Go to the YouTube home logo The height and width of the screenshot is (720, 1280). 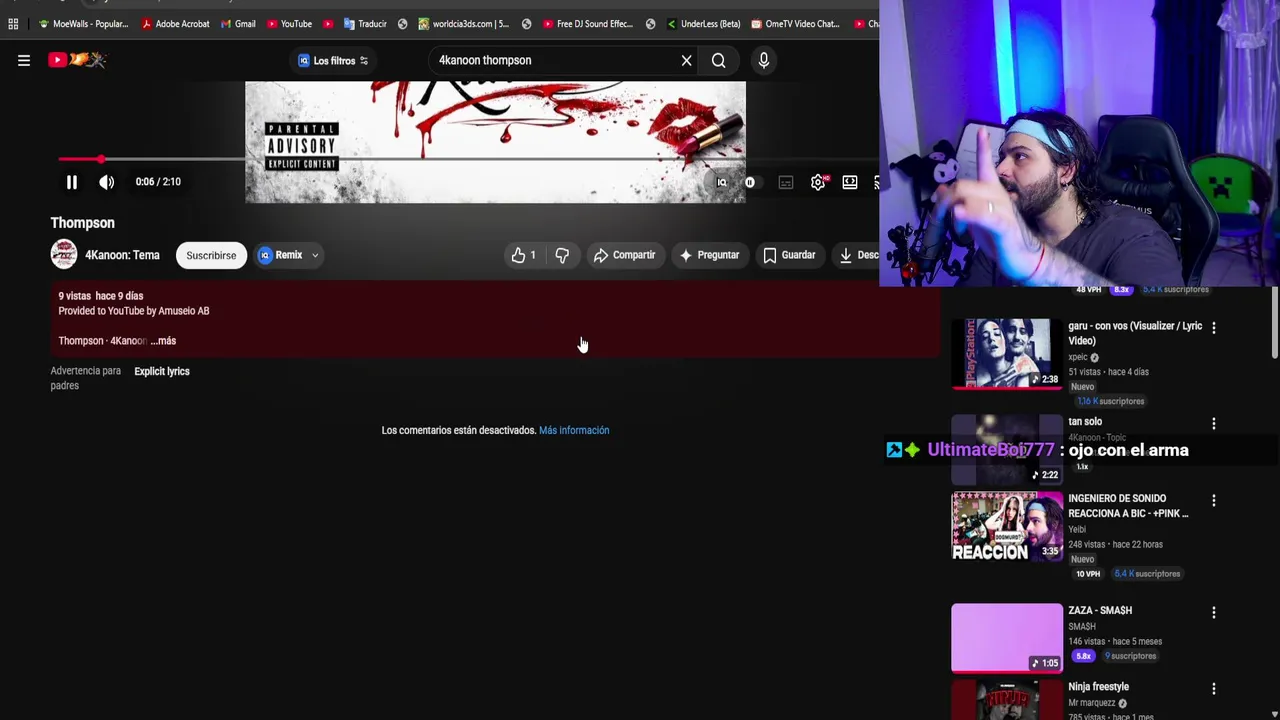tap(77, 60)
